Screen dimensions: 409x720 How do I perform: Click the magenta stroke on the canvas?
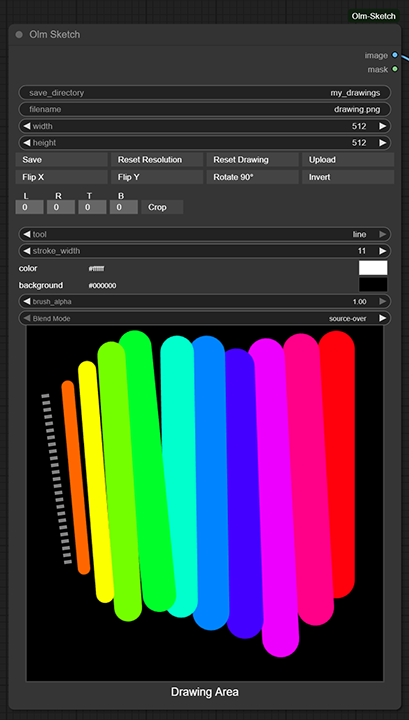(x=274, y=498)
